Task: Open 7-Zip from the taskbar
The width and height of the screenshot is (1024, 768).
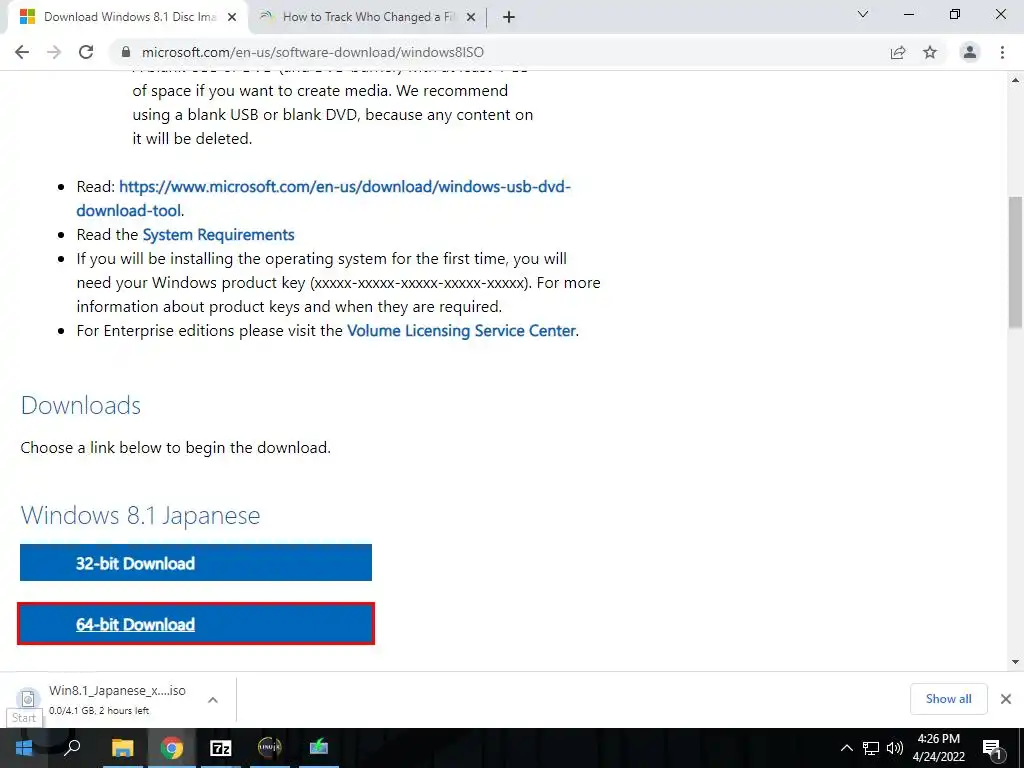Action: [221, 748]
